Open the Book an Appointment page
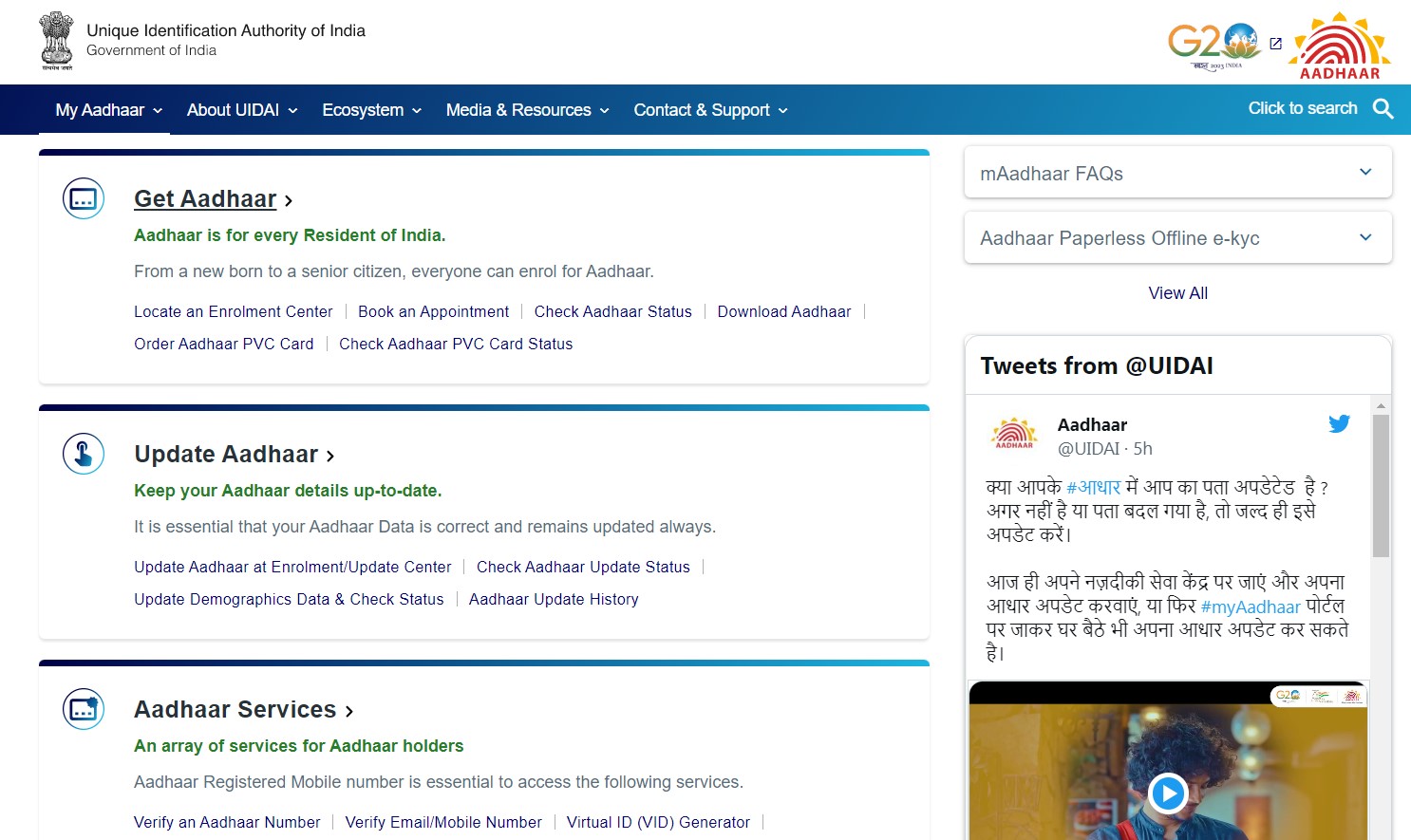 433,311
